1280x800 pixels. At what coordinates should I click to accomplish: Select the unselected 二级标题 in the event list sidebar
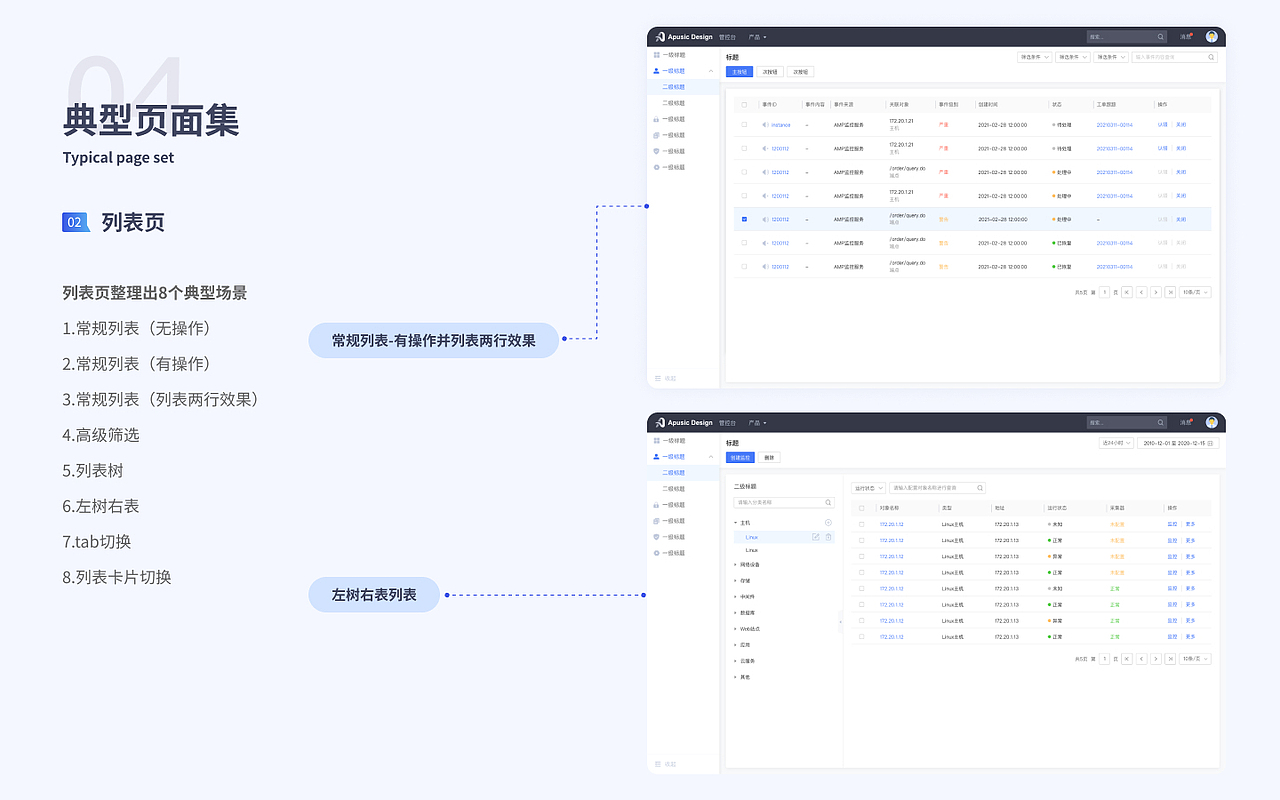pos(673,103)
